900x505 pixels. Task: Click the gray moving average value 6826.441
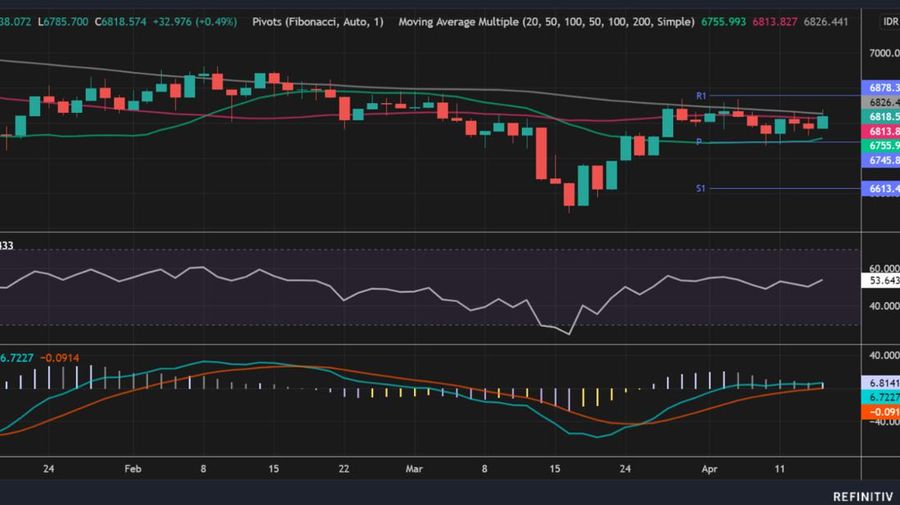825,22
